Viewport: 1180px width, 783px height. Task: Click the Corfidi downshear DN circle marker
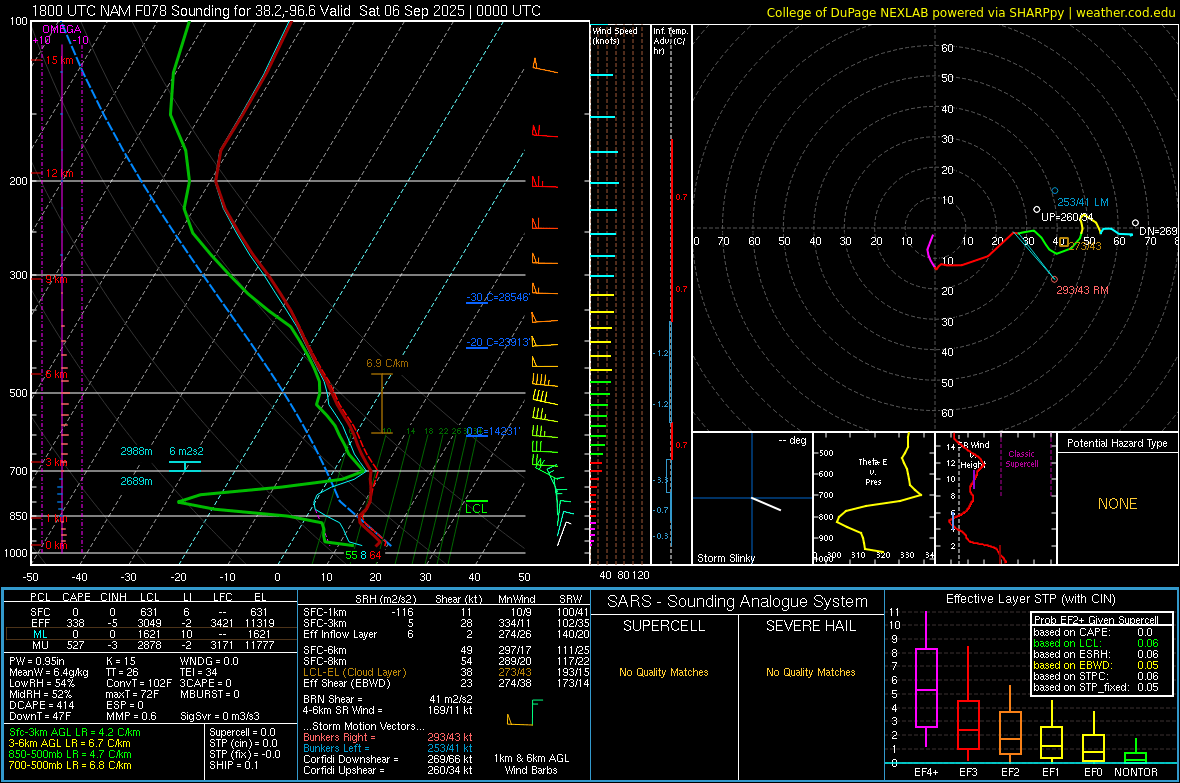pos(1136,223)
